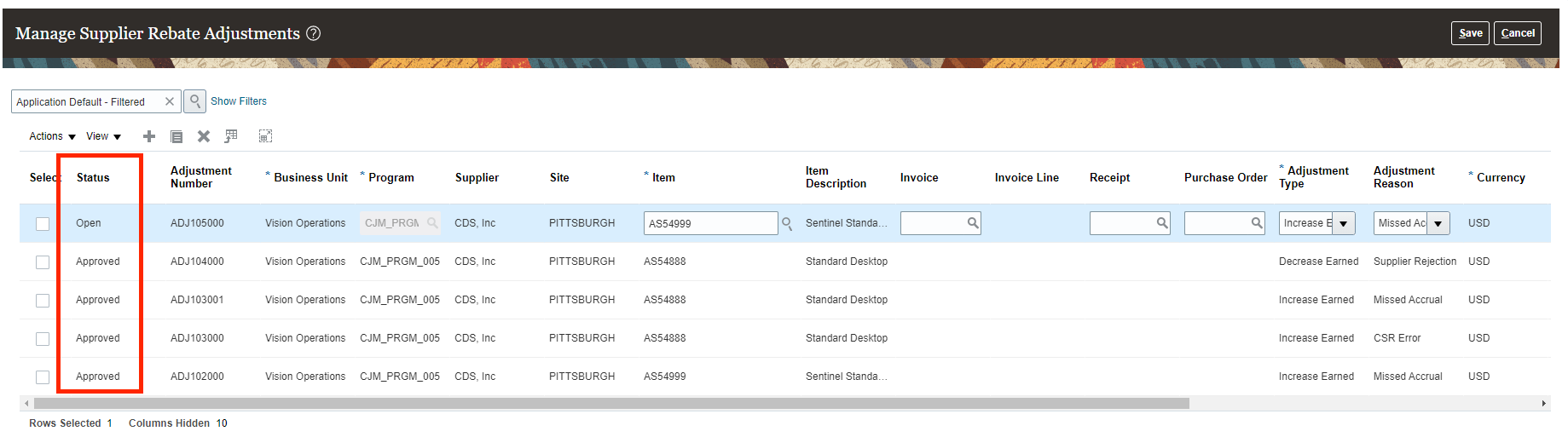
Task: Expand the Adjustment Type dropdown
Action: tap(1344, 223)
